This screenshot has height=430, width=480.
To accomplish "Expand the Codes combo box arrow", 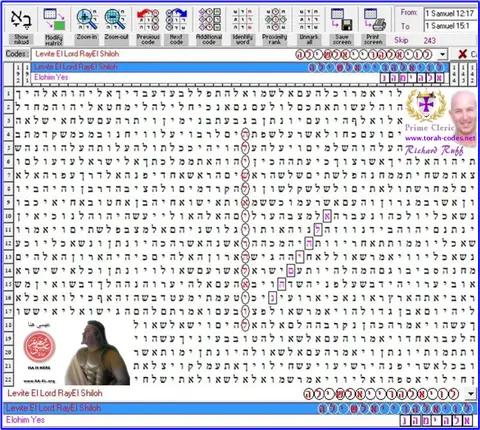I will 442,54.
